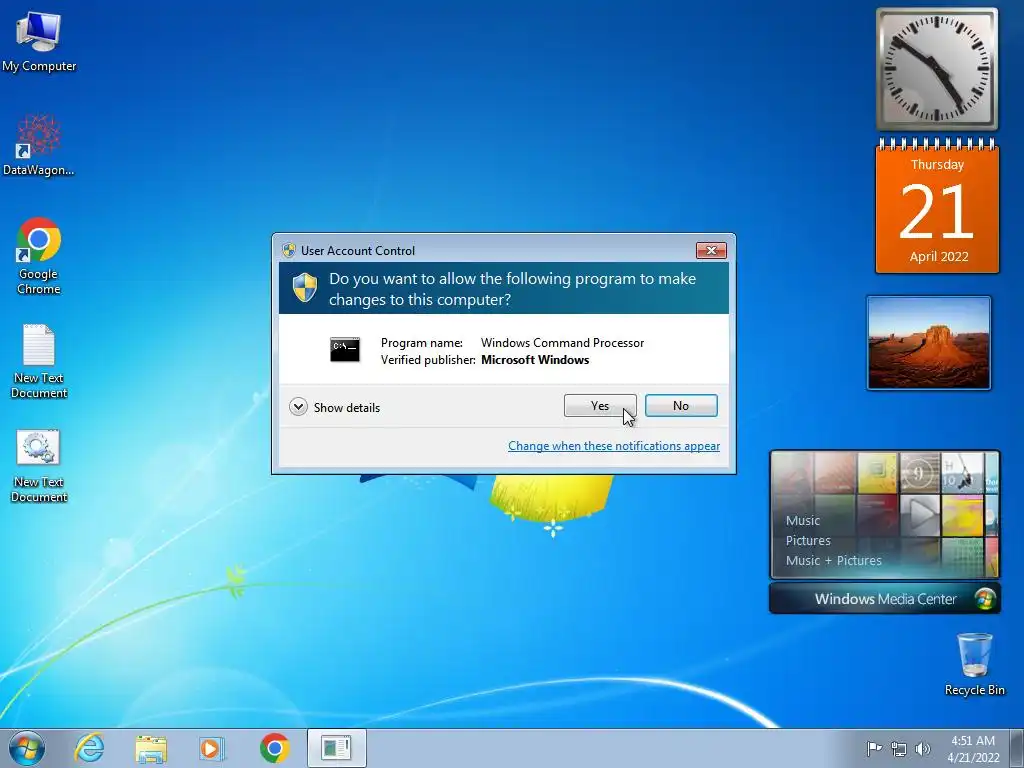Open the Recycle Bin

tap(974, 664)
